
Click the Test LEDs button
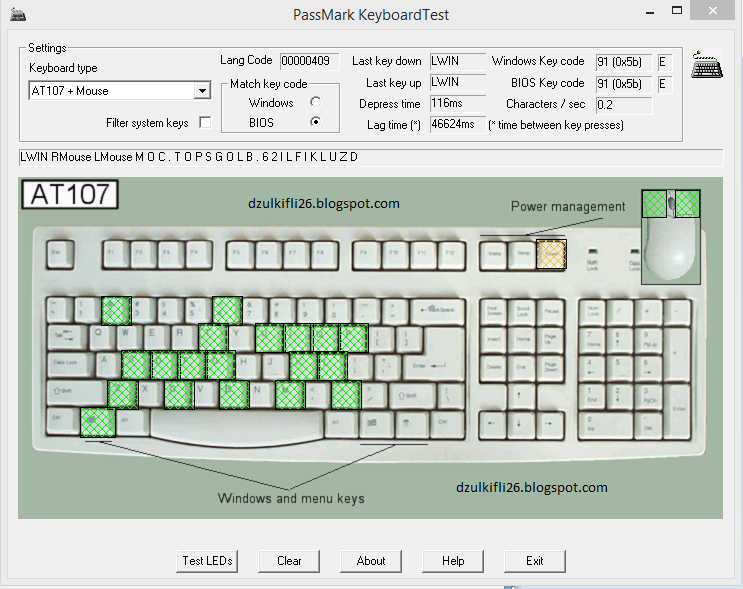pos(207,561)
